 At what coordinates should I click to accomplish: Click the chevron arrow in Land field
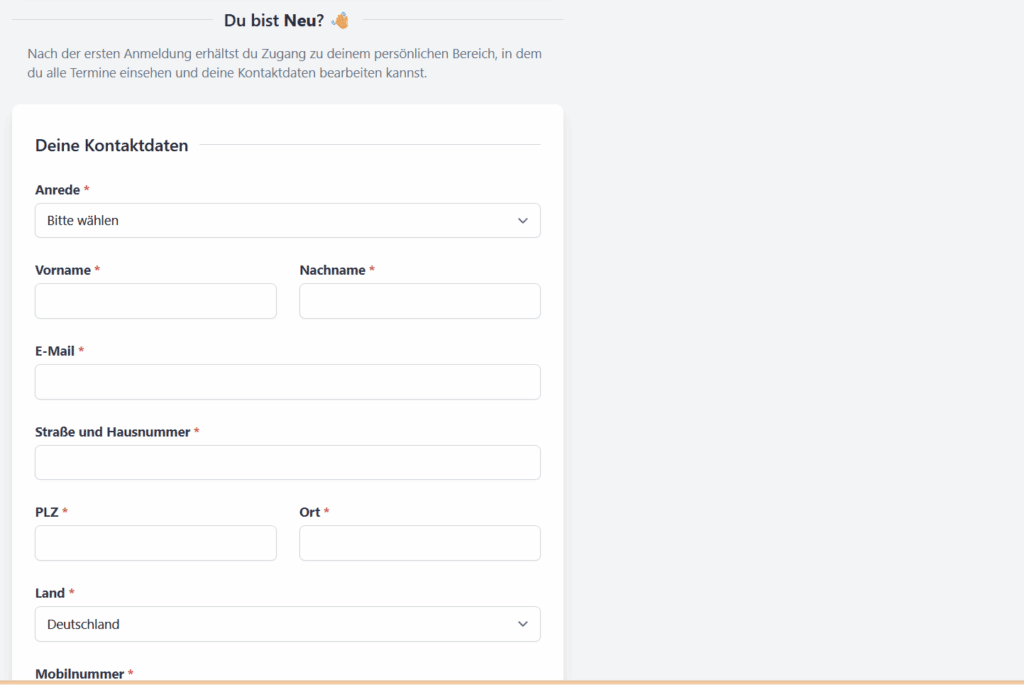pos(522,624)
